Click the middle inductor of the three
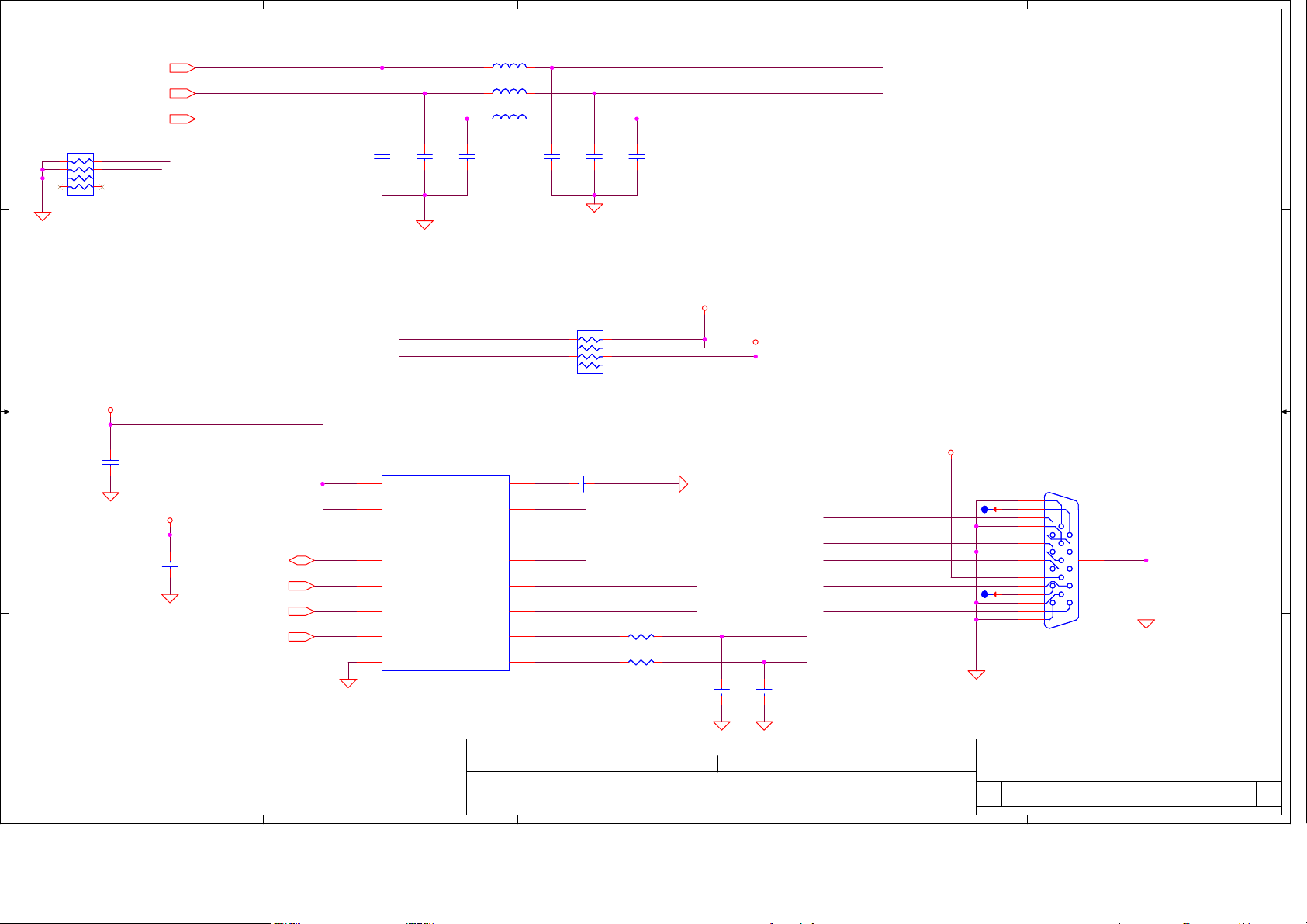The width and height of the screenshot is (1307, 924). point(510,92)
